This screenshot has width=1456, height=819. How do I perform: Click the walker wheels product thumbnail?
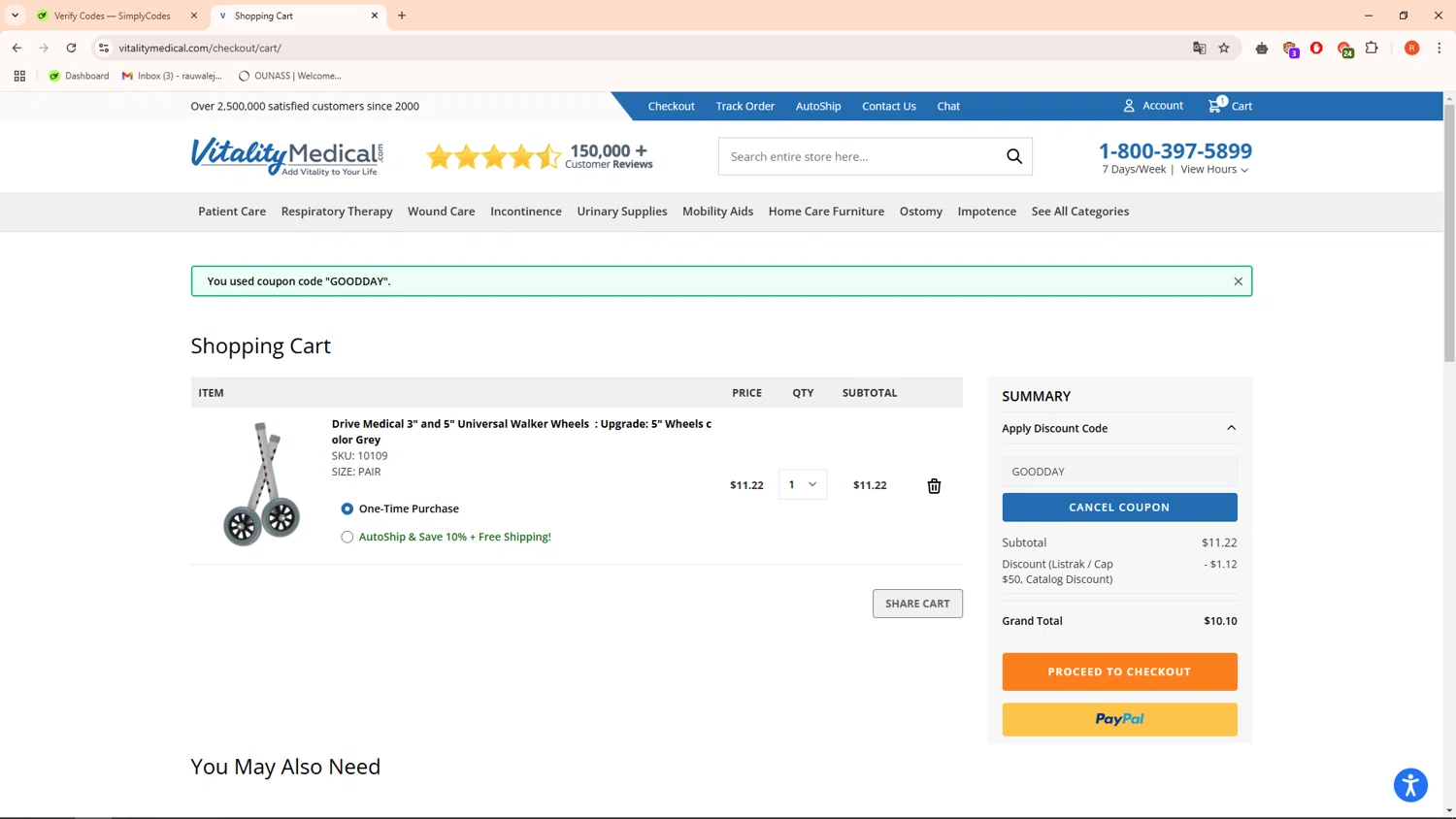(261, 484)
